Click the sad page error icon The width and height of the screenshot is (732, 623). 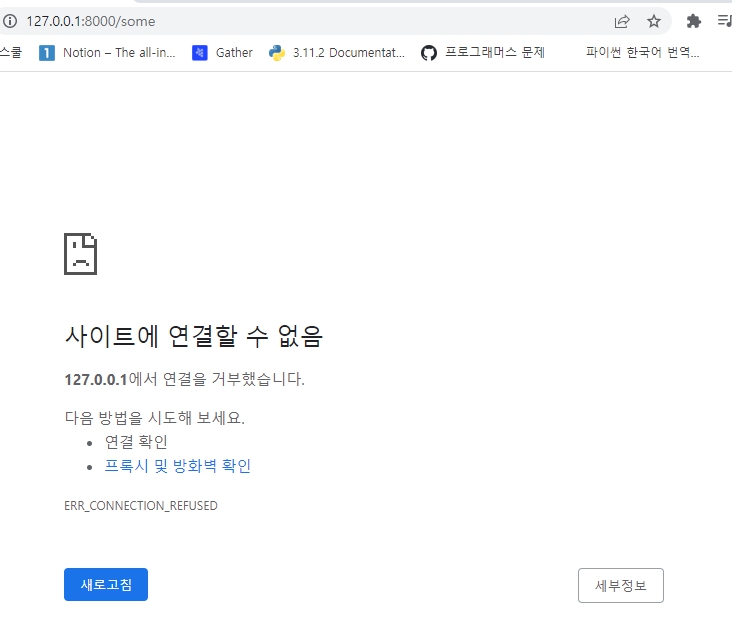(x=80, y=254)
